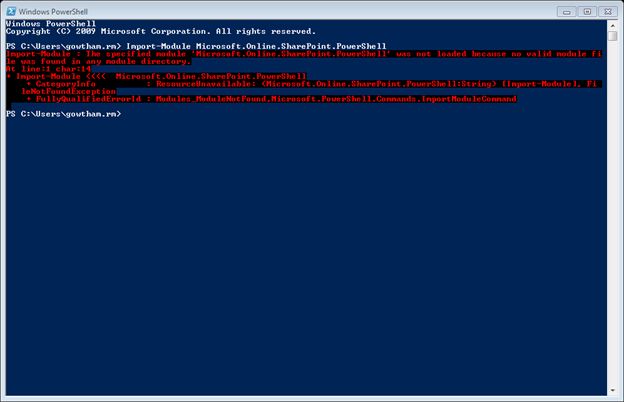Click the PowerShell icon in the title bar

[x=10, y=10]
